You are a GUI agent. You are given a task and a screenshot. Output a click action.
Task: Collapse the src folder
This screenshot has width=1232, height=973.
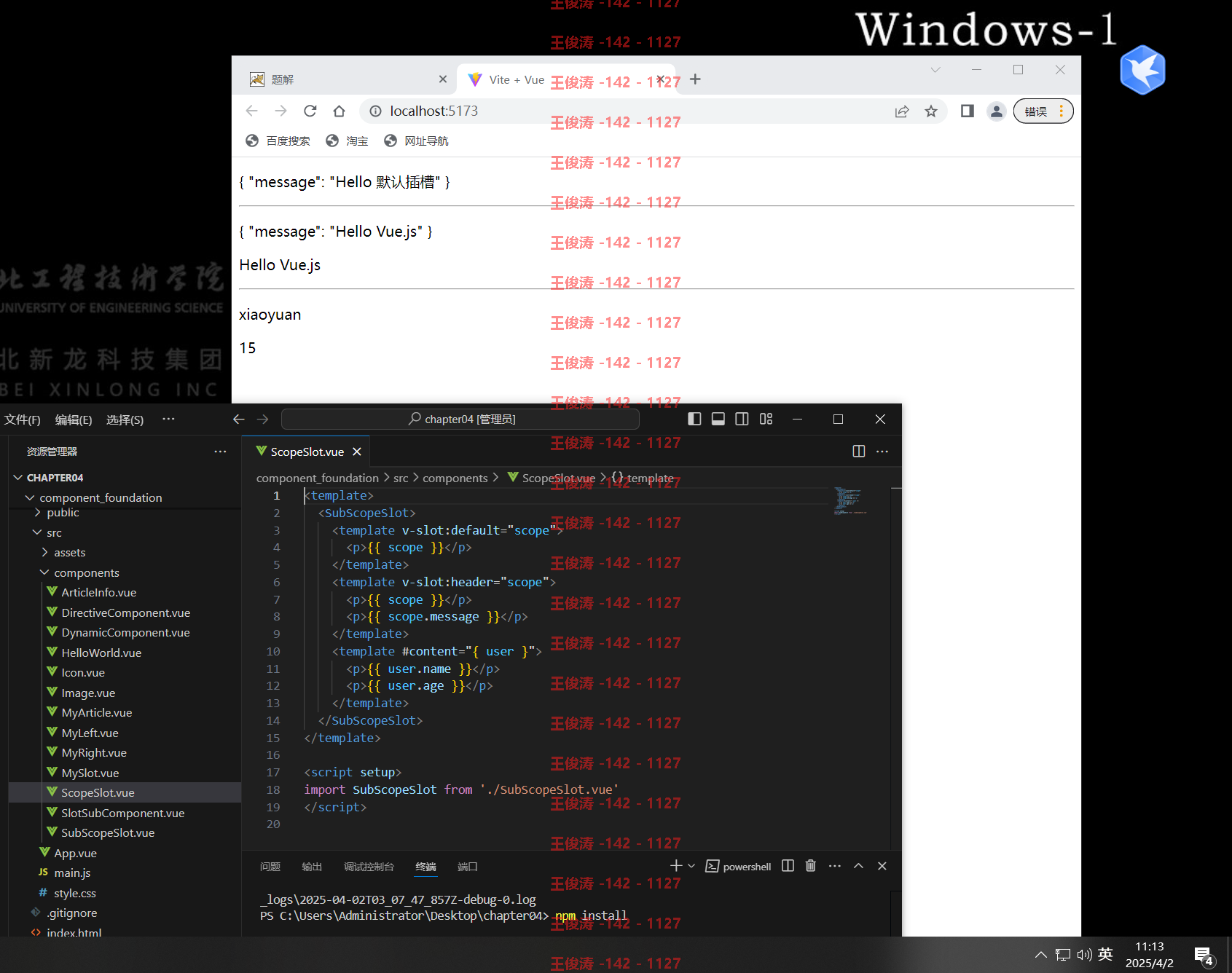point(125,532)
